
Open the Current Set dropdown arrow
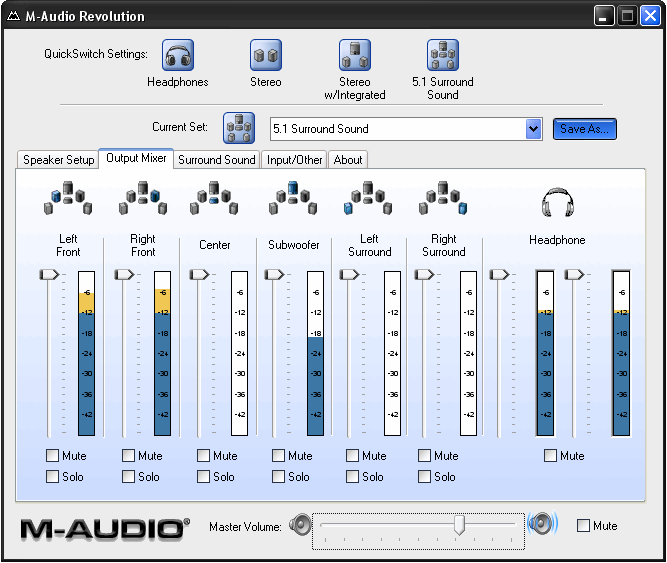coord(533,129)
